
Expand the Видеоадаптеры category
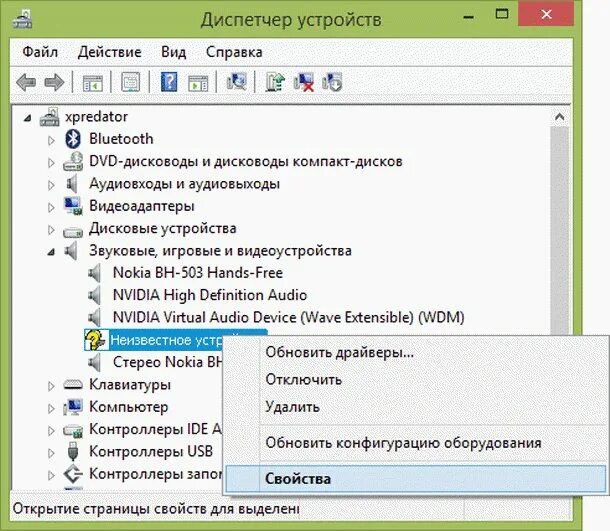coord(51,207)
